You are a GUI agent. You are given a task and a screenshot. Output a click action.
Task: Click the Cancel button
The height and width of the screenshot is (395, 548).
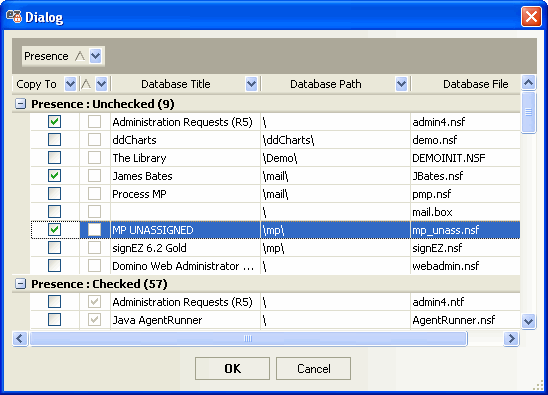coord(313,368)
